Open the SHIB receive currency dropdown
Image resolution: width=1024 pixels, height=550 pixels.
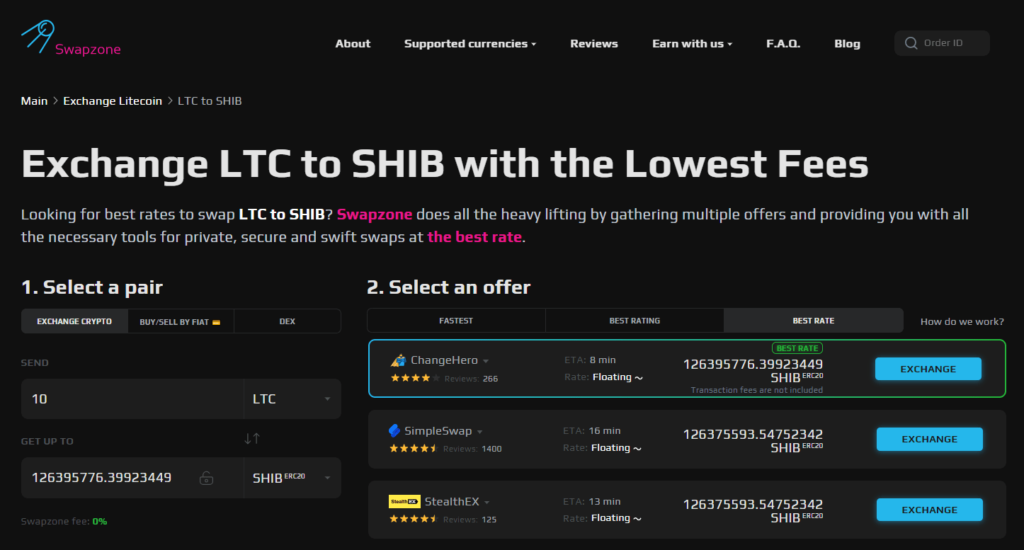click(x=291, y=478)
